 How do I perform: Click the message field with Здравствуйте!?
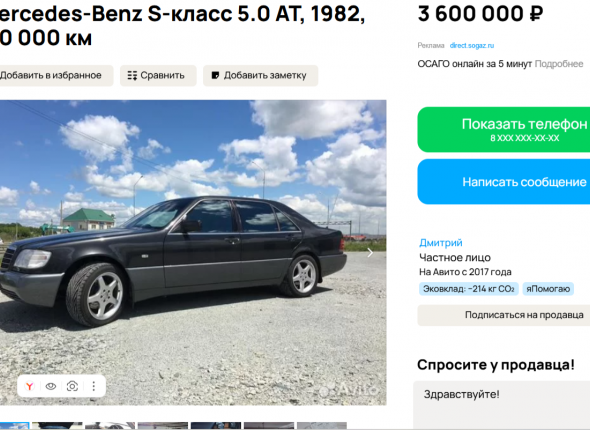502,406
